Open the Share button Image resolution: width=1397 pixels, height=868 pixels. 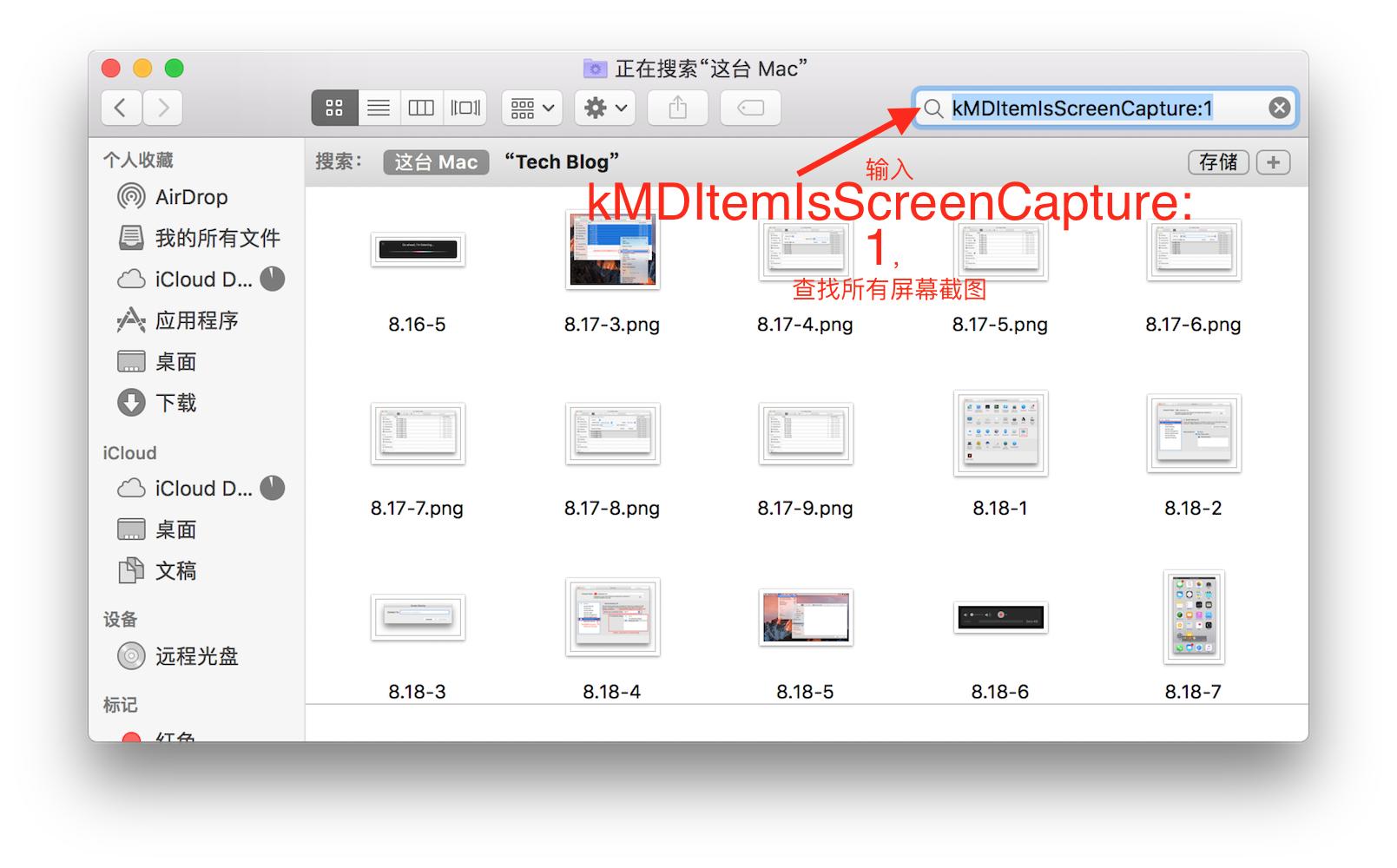pos(677,108)
